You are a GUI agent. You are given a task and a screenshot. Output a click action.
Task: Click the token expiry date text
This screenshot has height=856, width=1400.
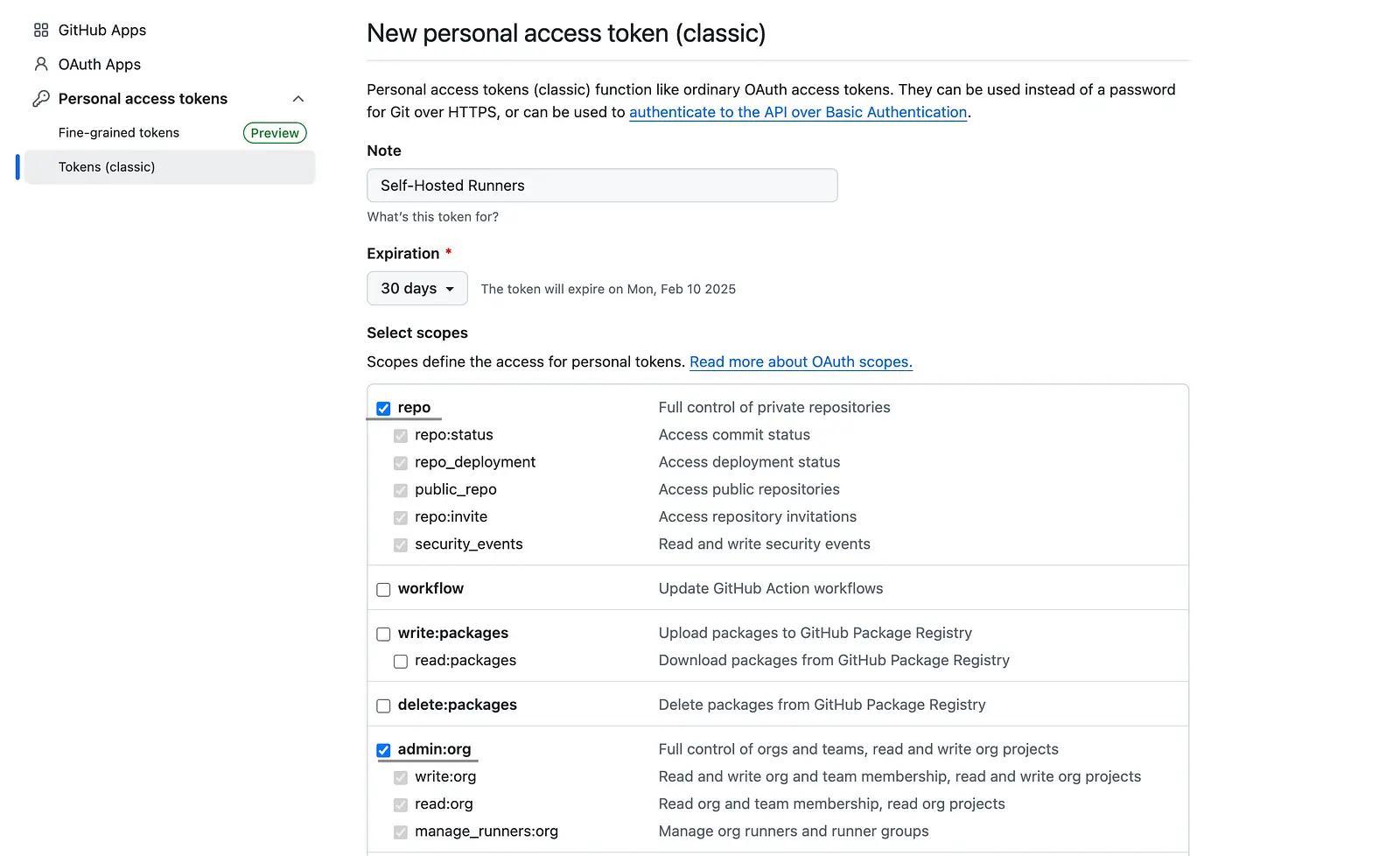point(608,290)
